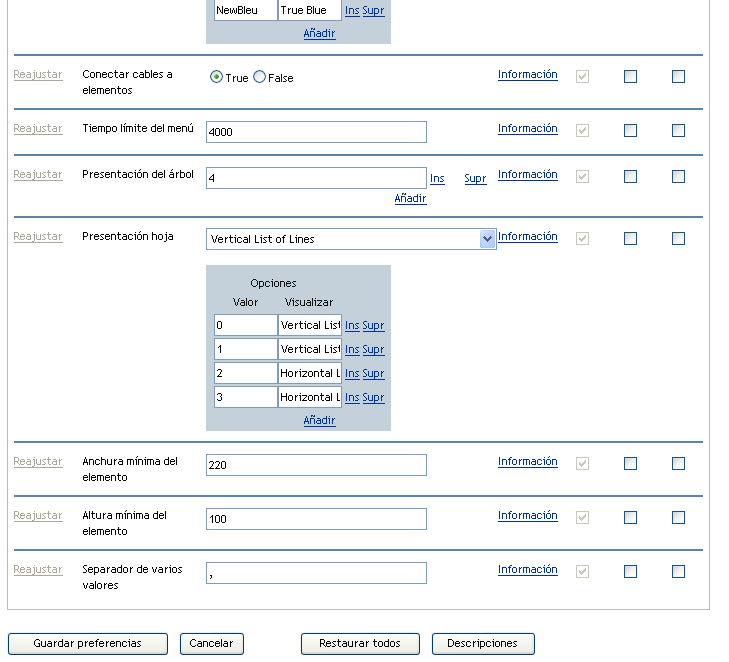Open Información for Presentación del árbol
Image resolution: width=729 pixels, height=662 pixels.
point(528,174)
